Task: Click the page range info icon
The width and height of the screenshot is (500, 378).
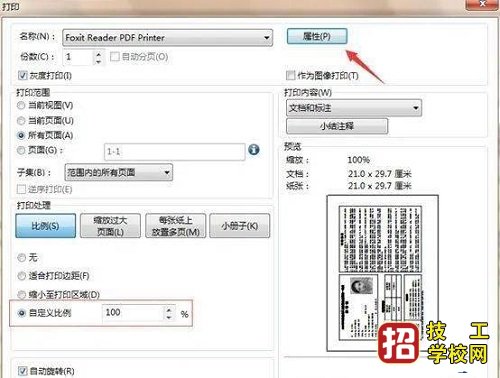Action: 254,150
